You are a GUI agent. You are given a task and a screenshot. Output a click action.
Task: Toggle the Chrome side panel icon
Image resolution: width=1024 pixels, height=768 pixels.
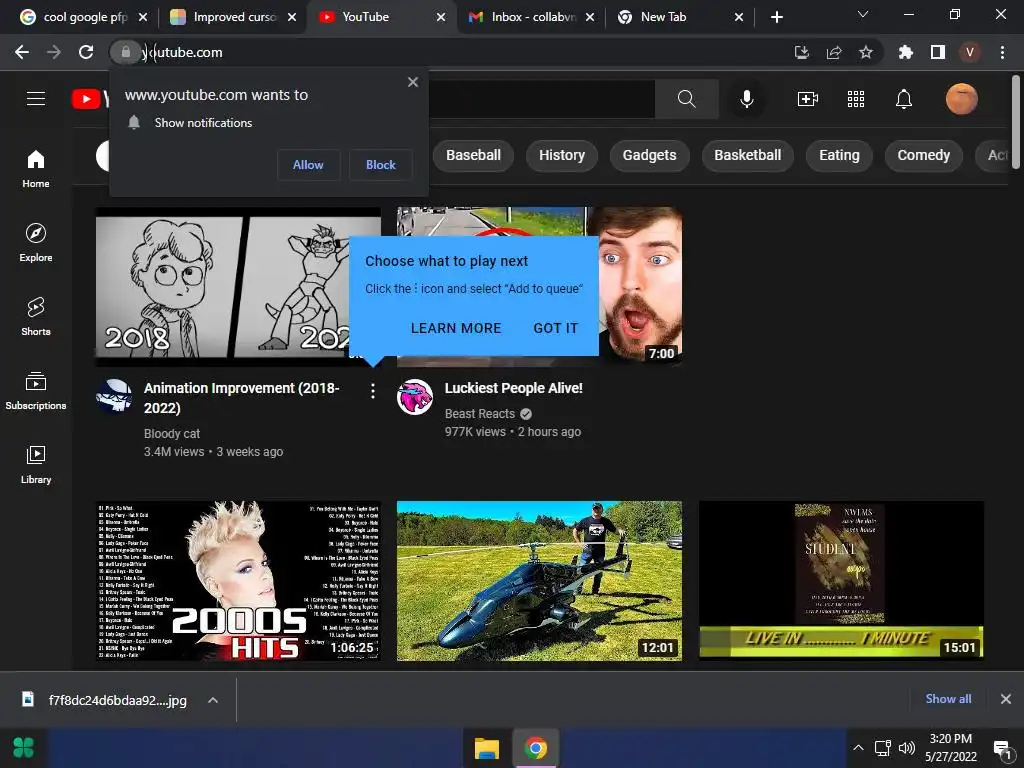938,52
